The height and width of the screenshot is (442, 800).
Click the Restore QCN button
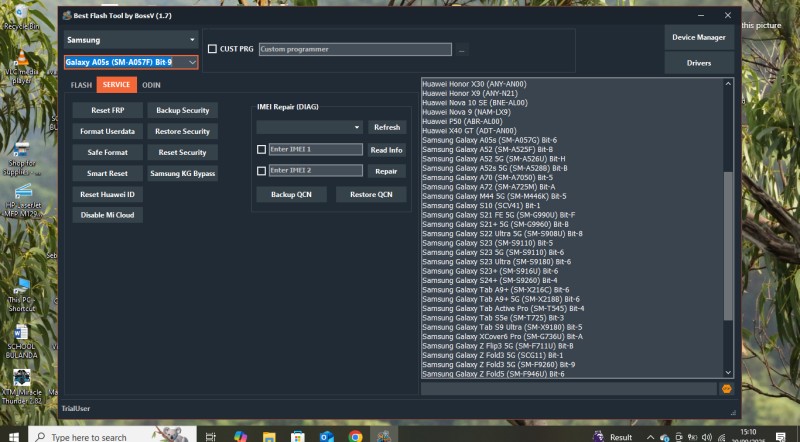pos(371,194)
